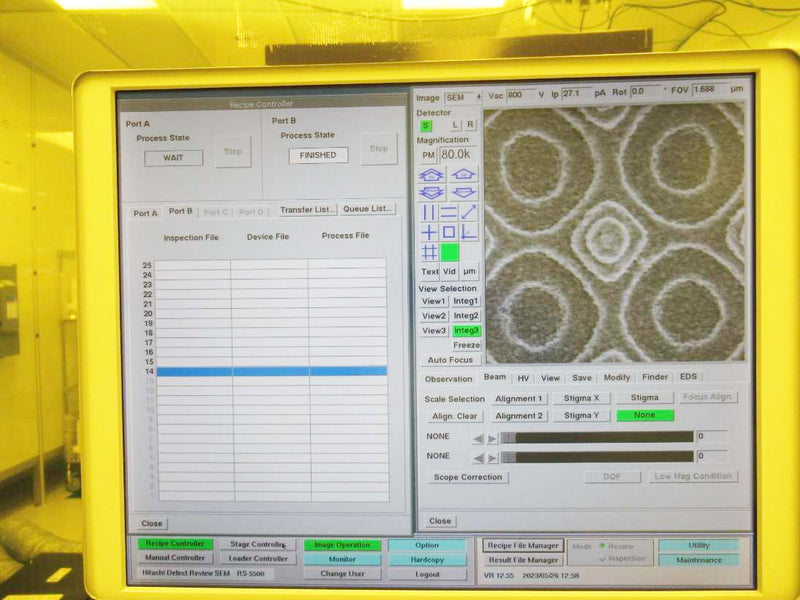Click the FOV value field
This screenshot has width=800, height=600.
(709, 90)
